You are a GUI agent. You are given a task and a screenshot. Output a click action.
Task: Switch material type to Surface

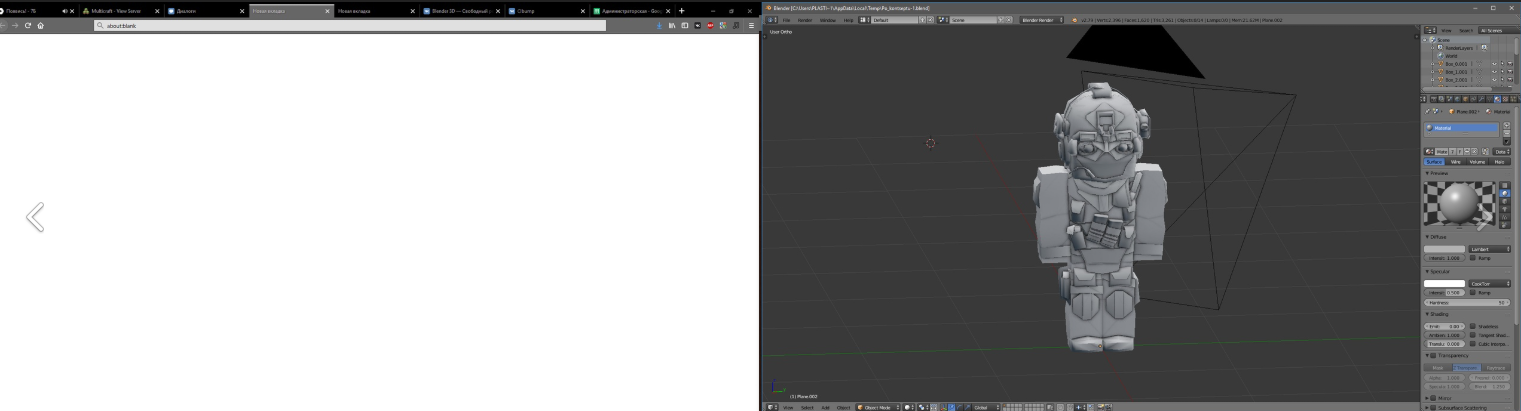(1434, 161)
